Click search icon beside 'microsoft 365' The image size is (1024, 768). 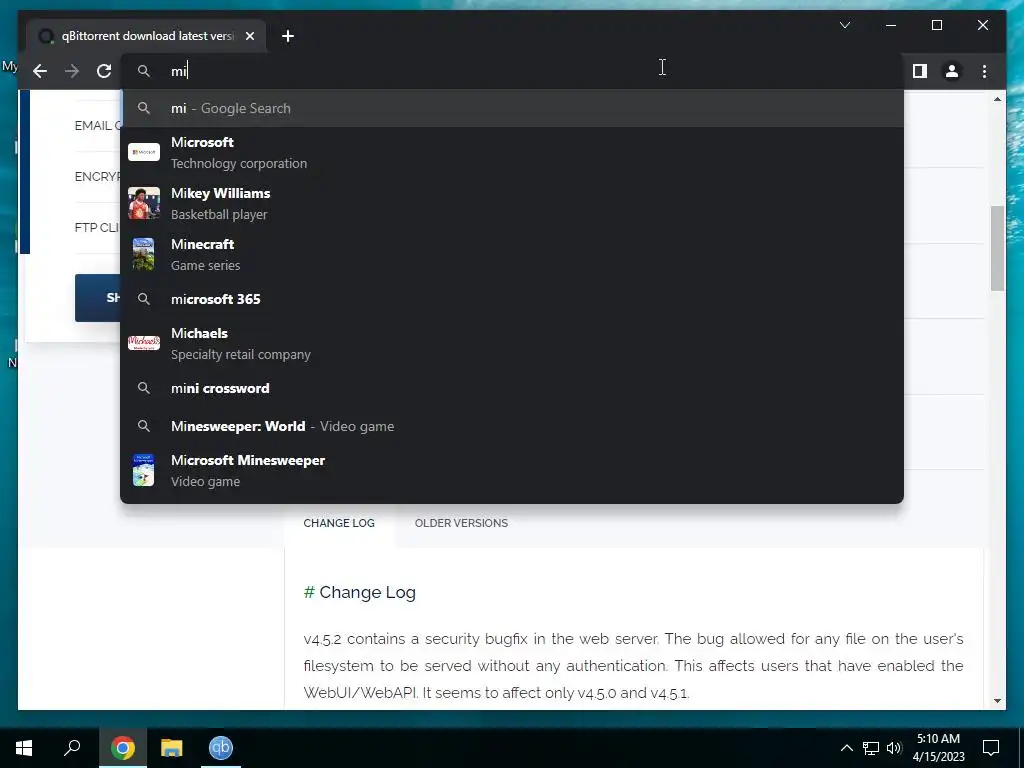[x=144, y=299]
